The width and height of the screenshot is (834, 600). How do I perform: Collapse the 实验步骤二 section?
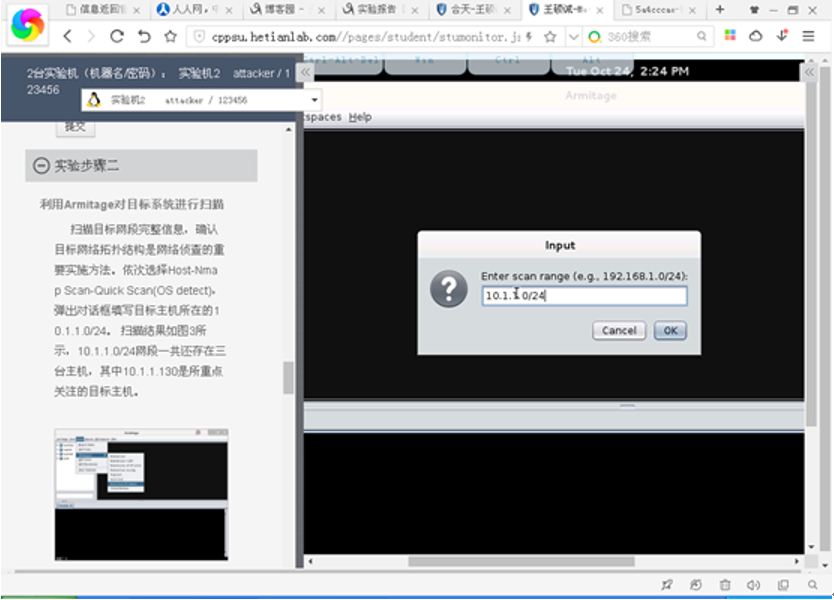point(41,165)
